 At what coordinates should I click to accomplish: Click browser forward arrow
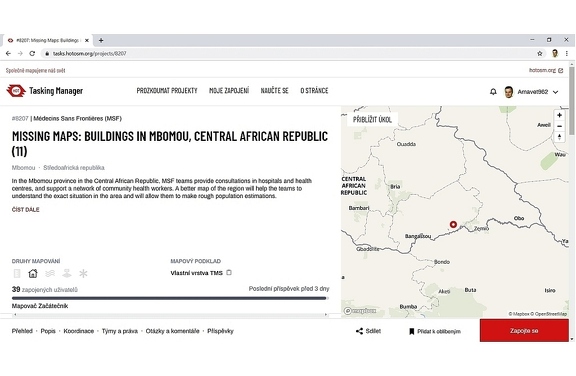coord(20,54)
